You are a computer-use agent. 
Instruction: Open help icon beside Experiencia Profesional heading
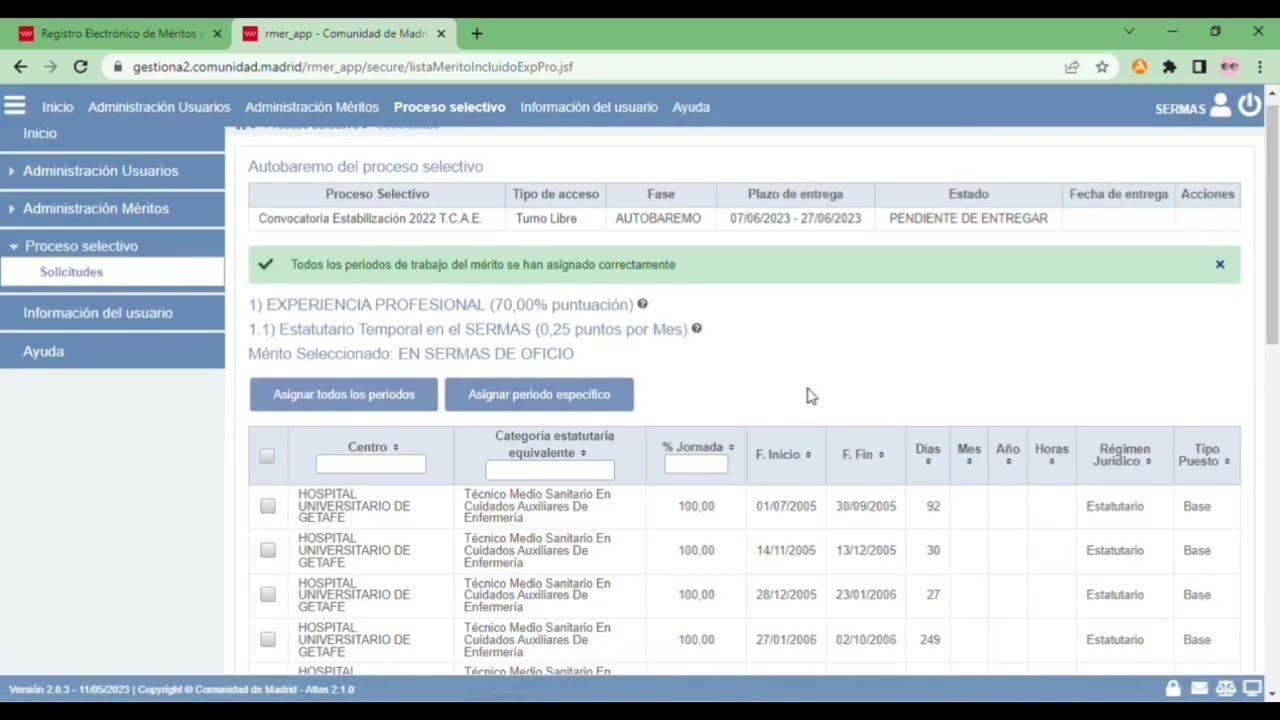click(x=642, y=304)
